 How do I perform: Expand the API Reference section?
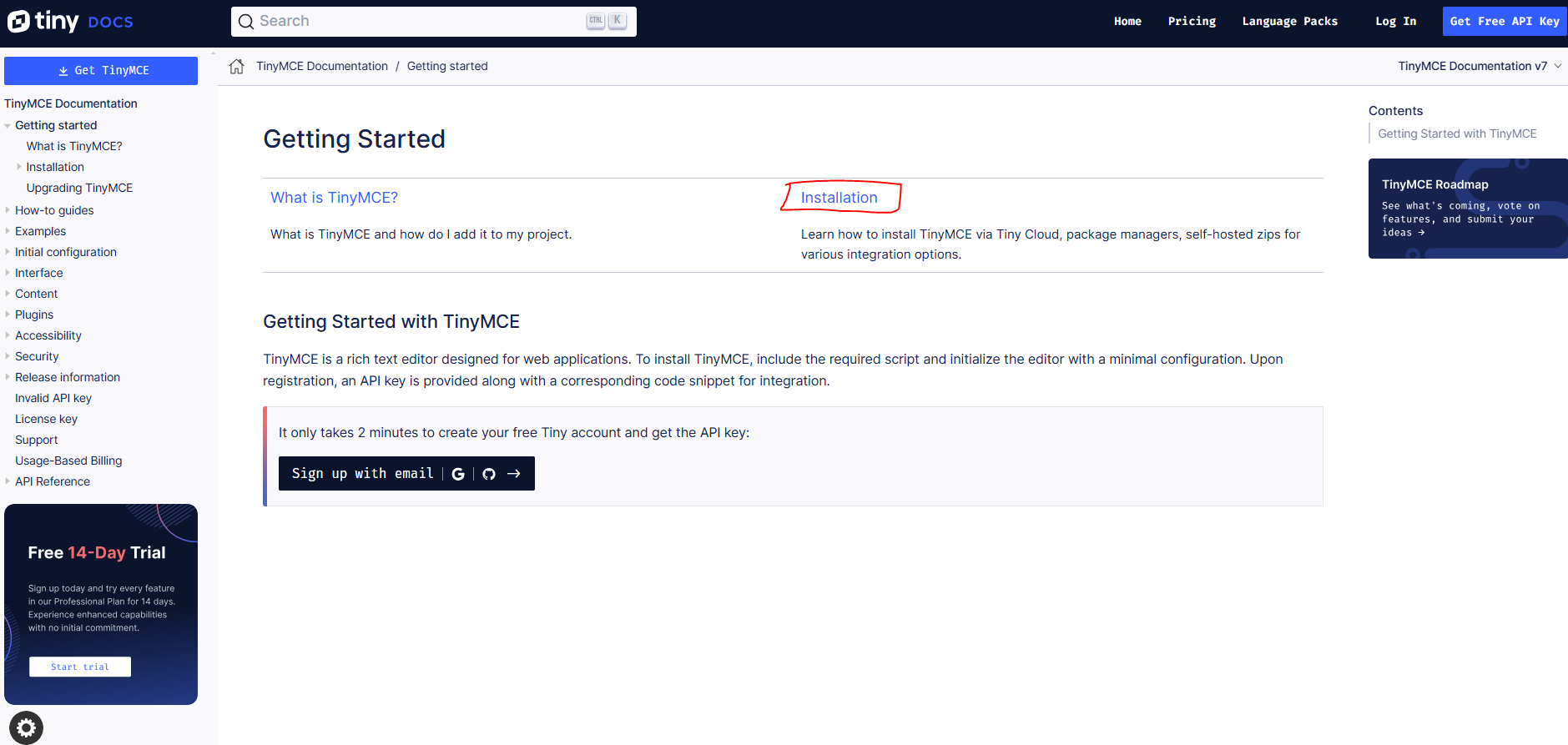coord(8,481)
